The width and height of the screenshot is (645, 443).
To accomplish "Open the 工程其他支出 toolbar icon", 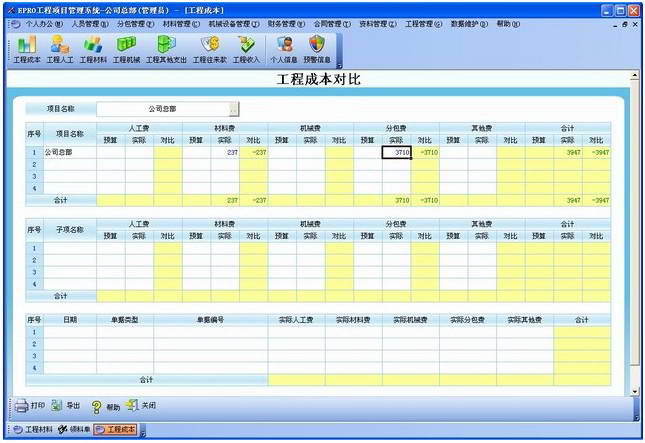I will [166, 49].
